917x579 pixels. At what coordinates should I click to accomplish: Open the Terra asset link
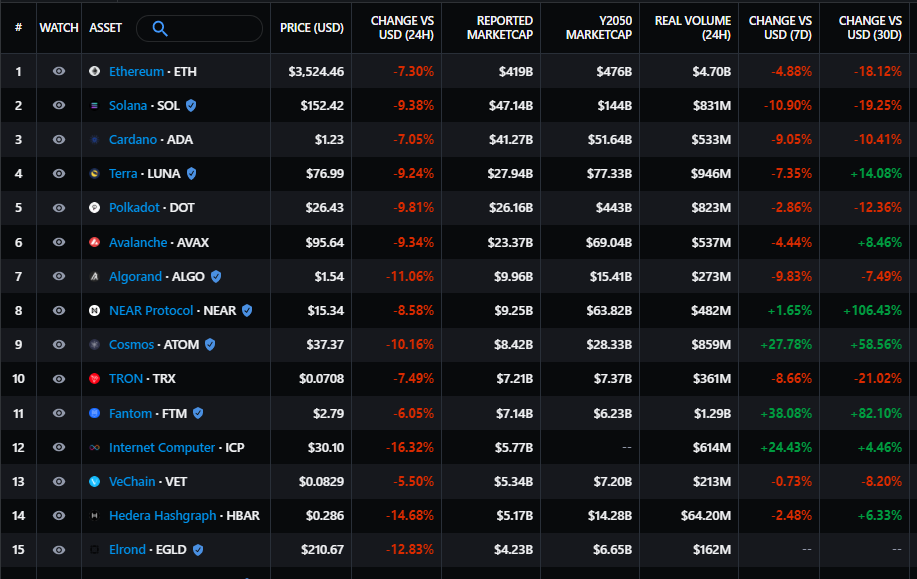[123, 174]
